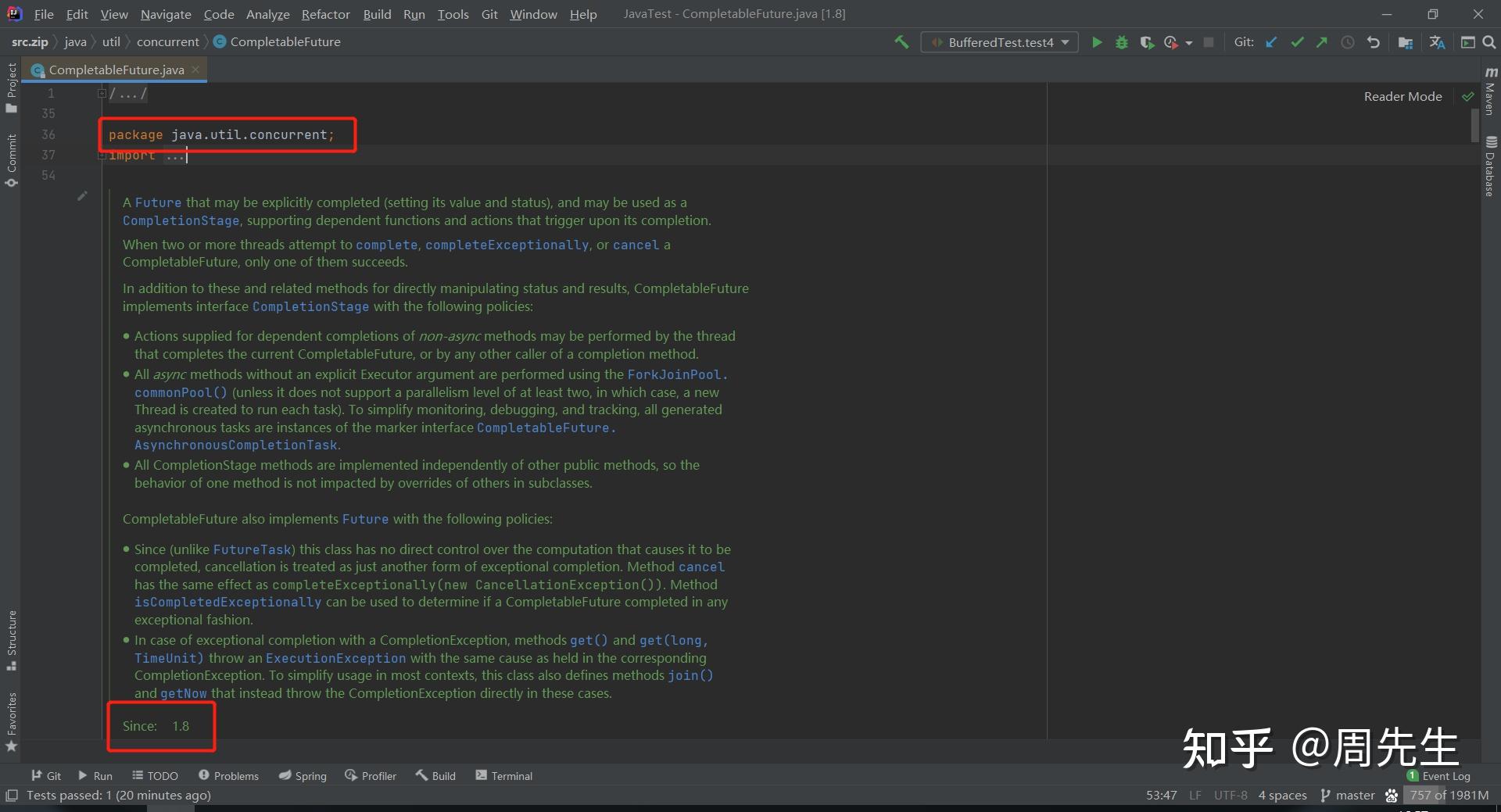Open the Run Anything window icon
The height and width of the screenshot is (812, 1501).
click(x=1468, y=42)
